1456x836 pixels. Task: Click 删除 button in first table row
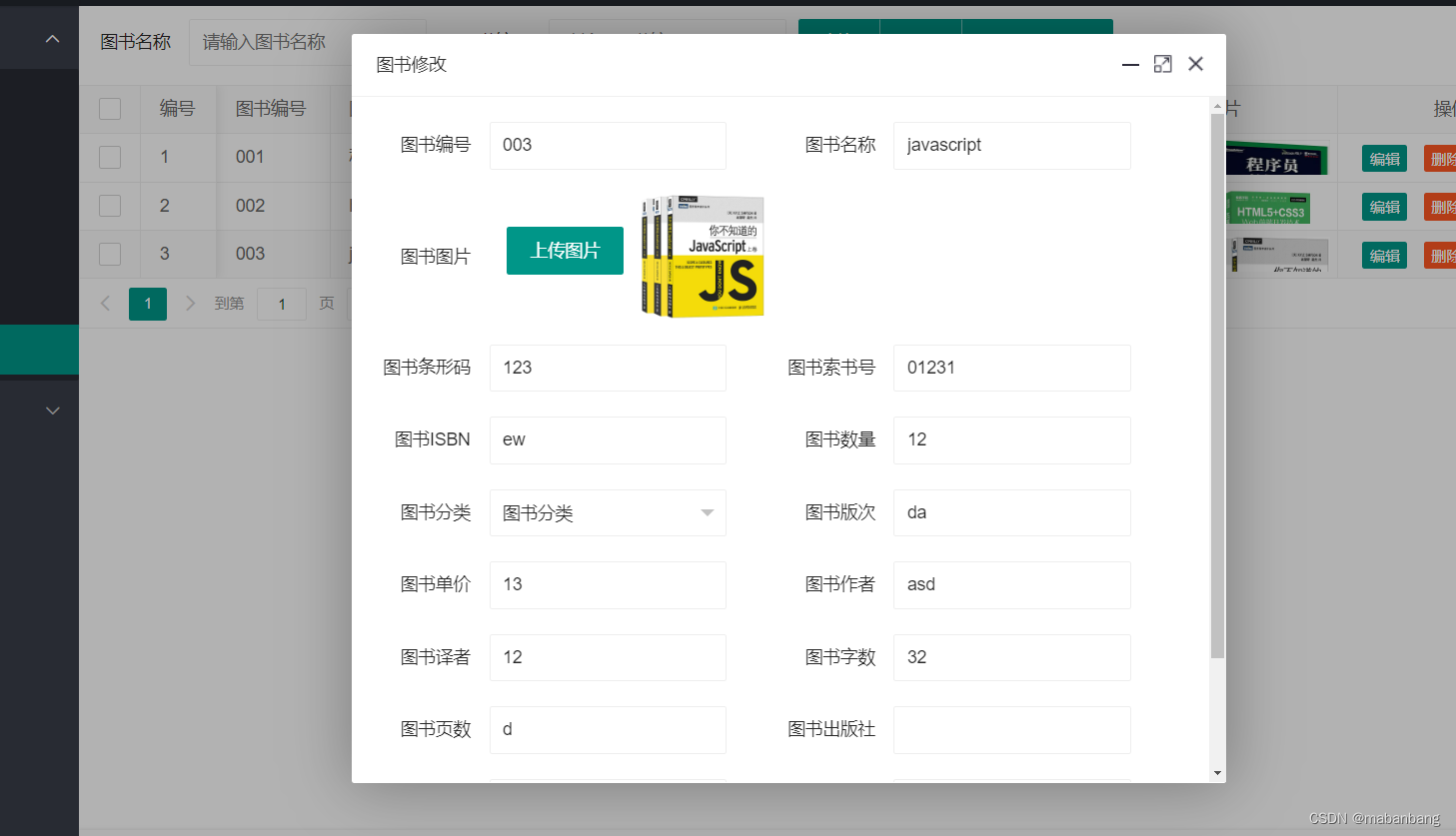tap(1440, 159)
